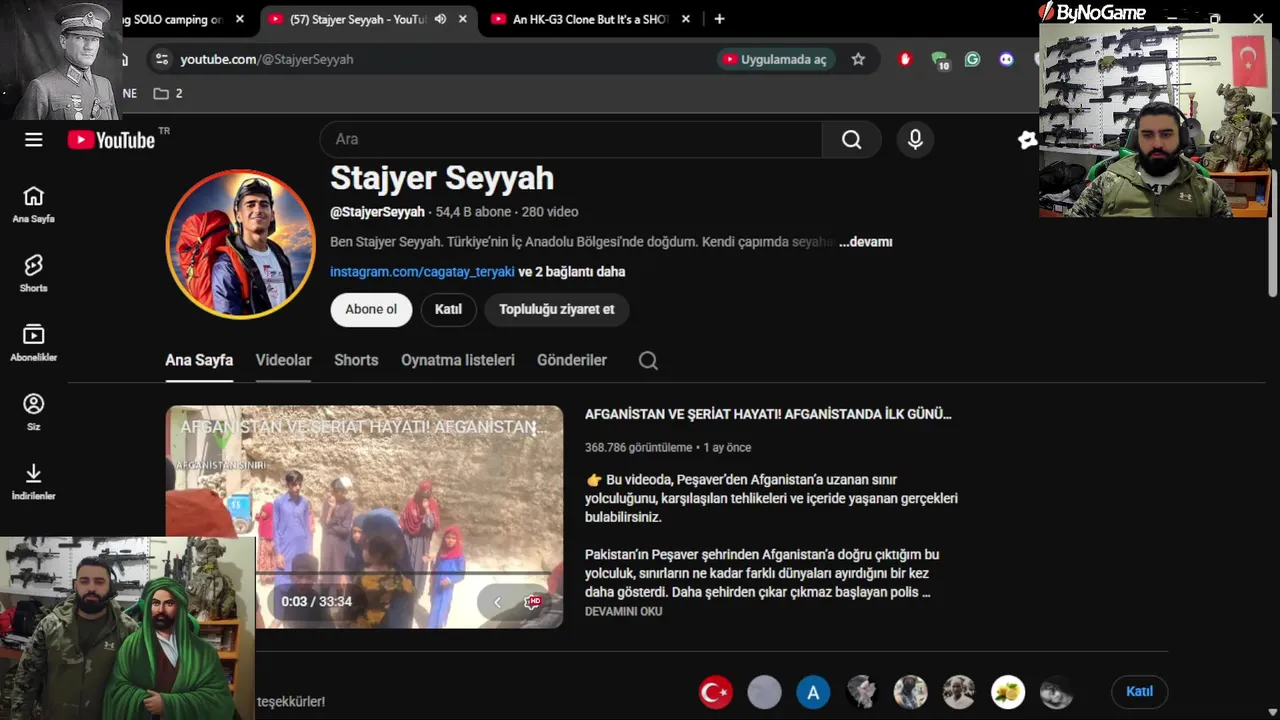Open the green extension with badge 10
This screenshot has width=1280, height=720.
[939, 60]
